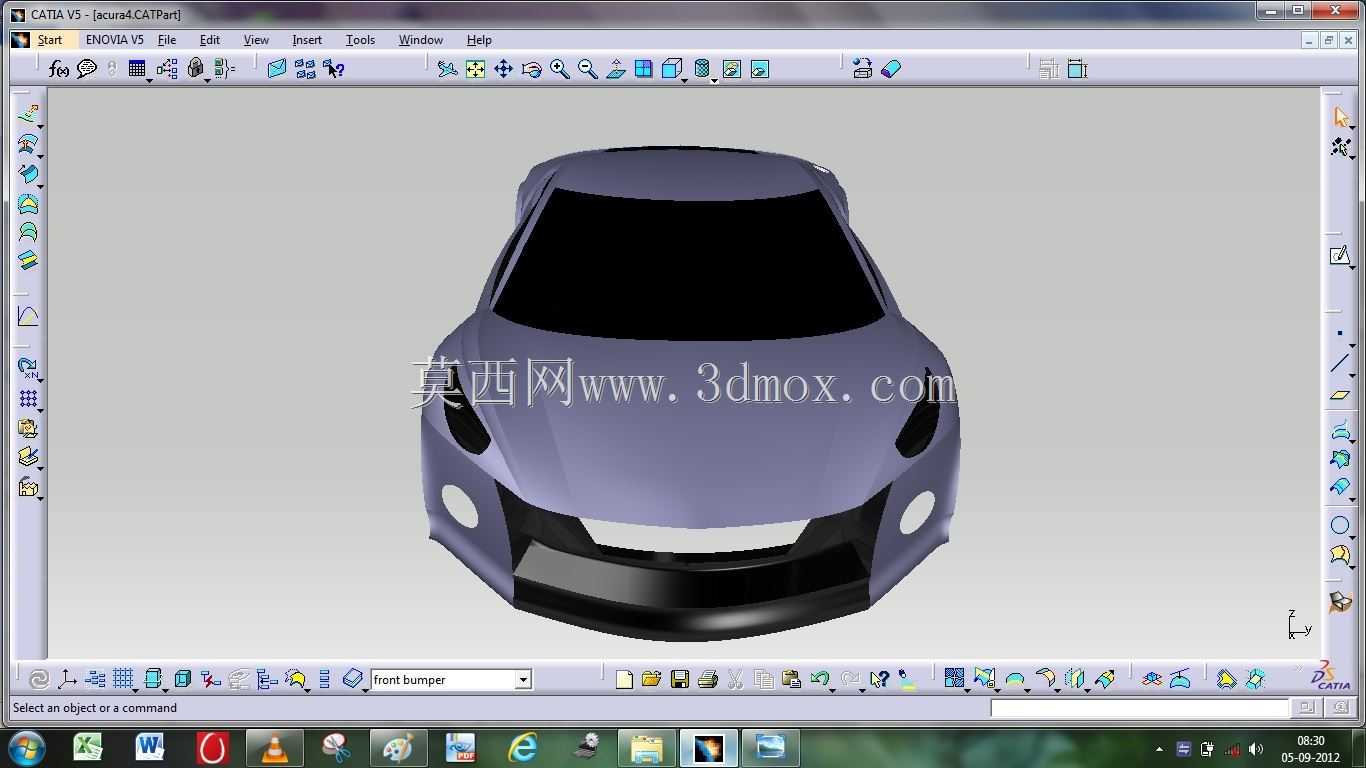Open Word from the taskbar
This screenshot has height=768, width=1366.
(x=150, y=747)
